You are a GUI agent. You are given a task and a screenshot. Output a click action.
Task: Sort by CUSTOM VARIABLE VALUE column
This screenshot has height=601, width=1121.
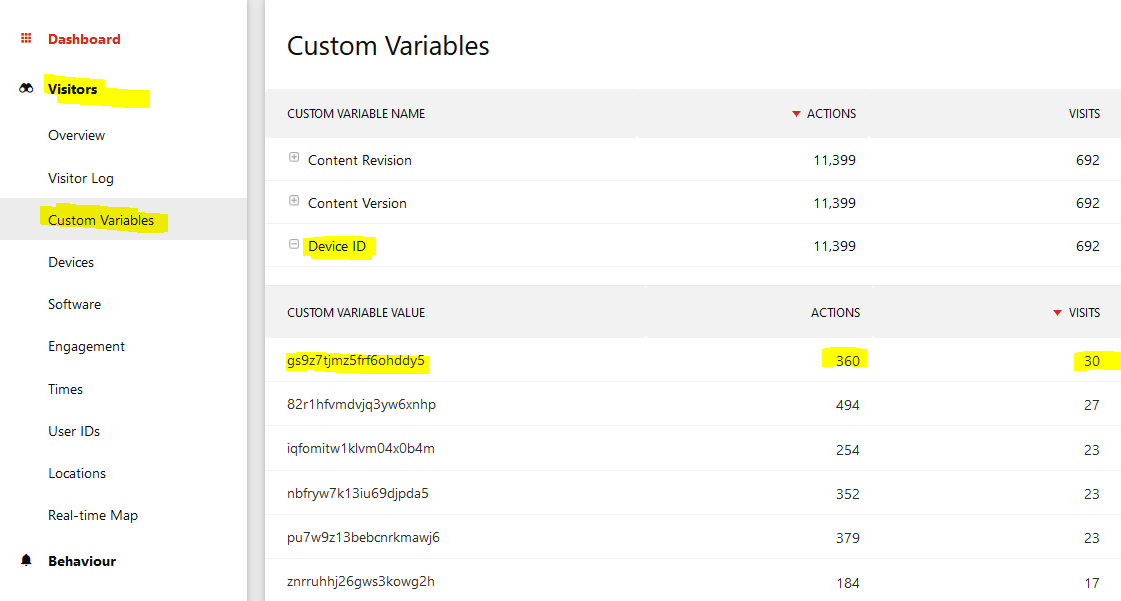click(356, 313)
